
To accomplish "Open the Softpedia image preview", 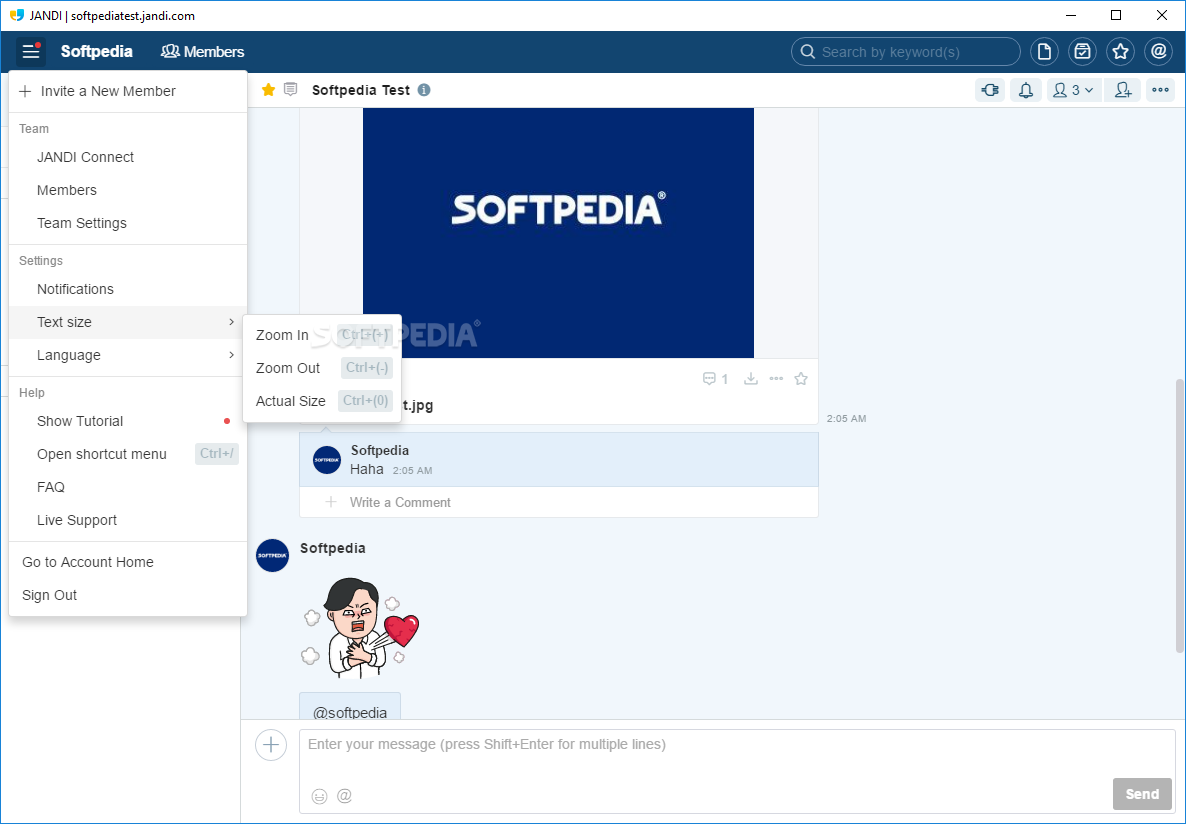I will click(558, 232).
